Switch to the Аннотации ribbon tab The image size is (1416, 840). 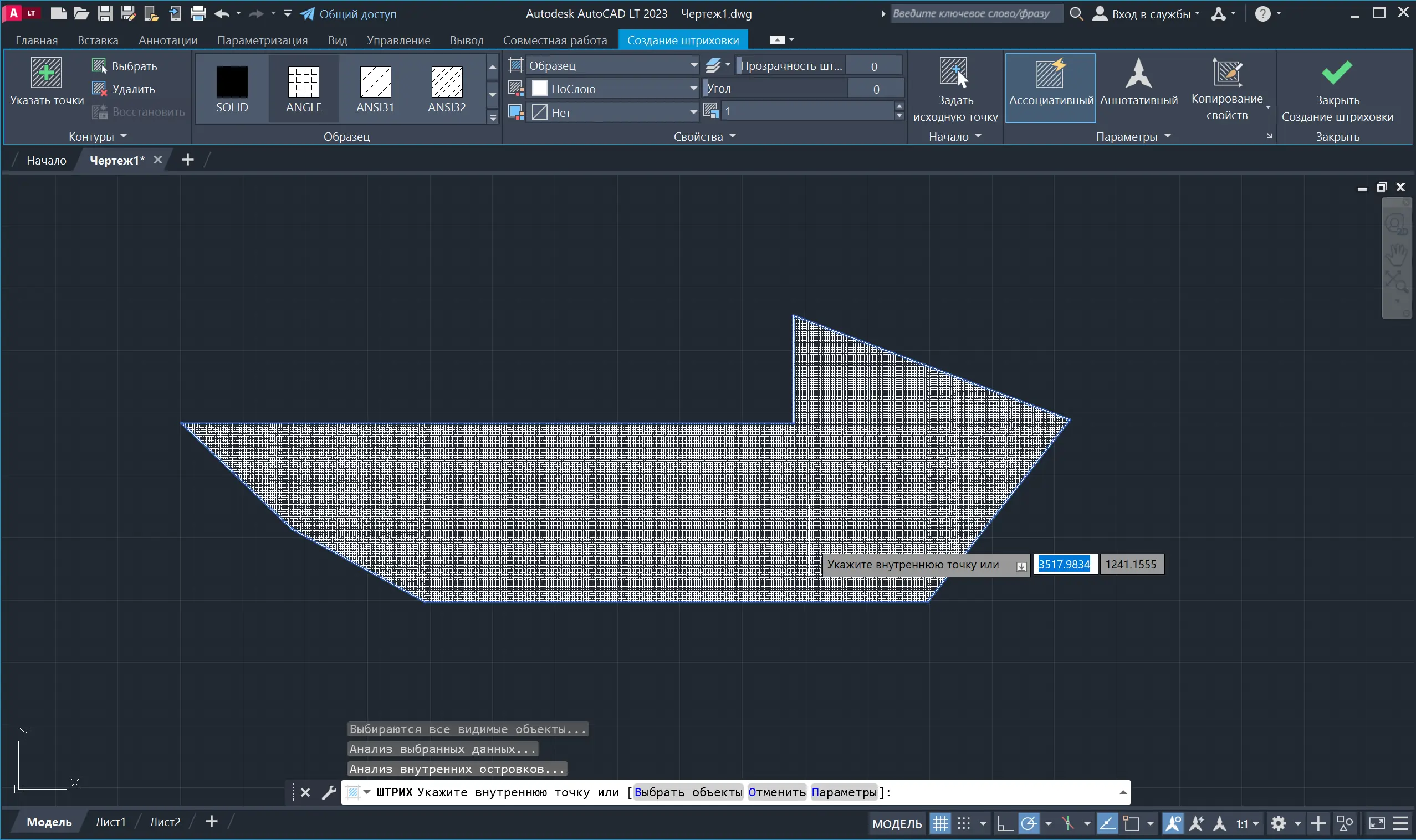tap(167, 40)
